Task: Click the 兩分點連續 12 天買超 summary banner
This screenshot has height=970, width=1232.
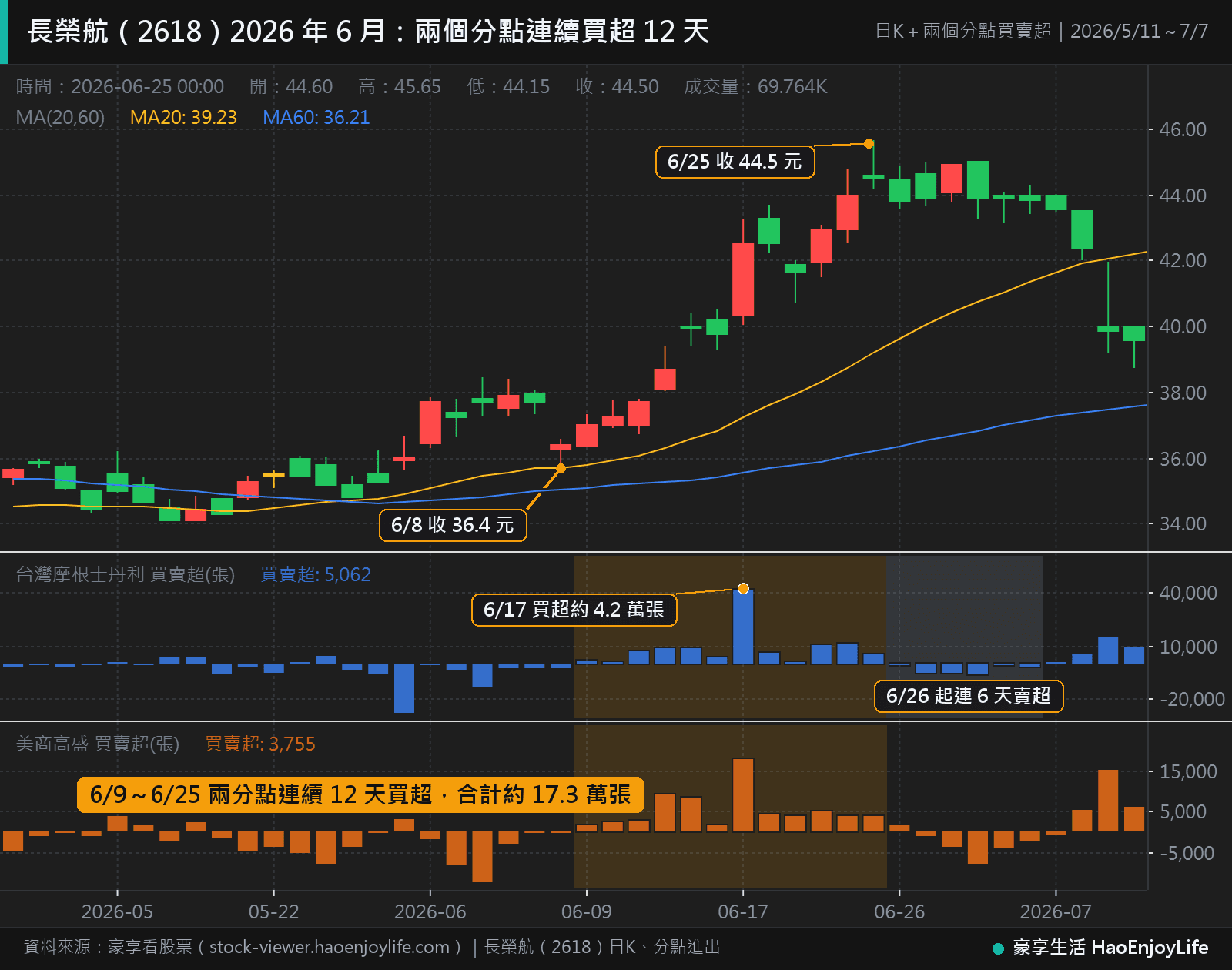Action: click(360, 794)
